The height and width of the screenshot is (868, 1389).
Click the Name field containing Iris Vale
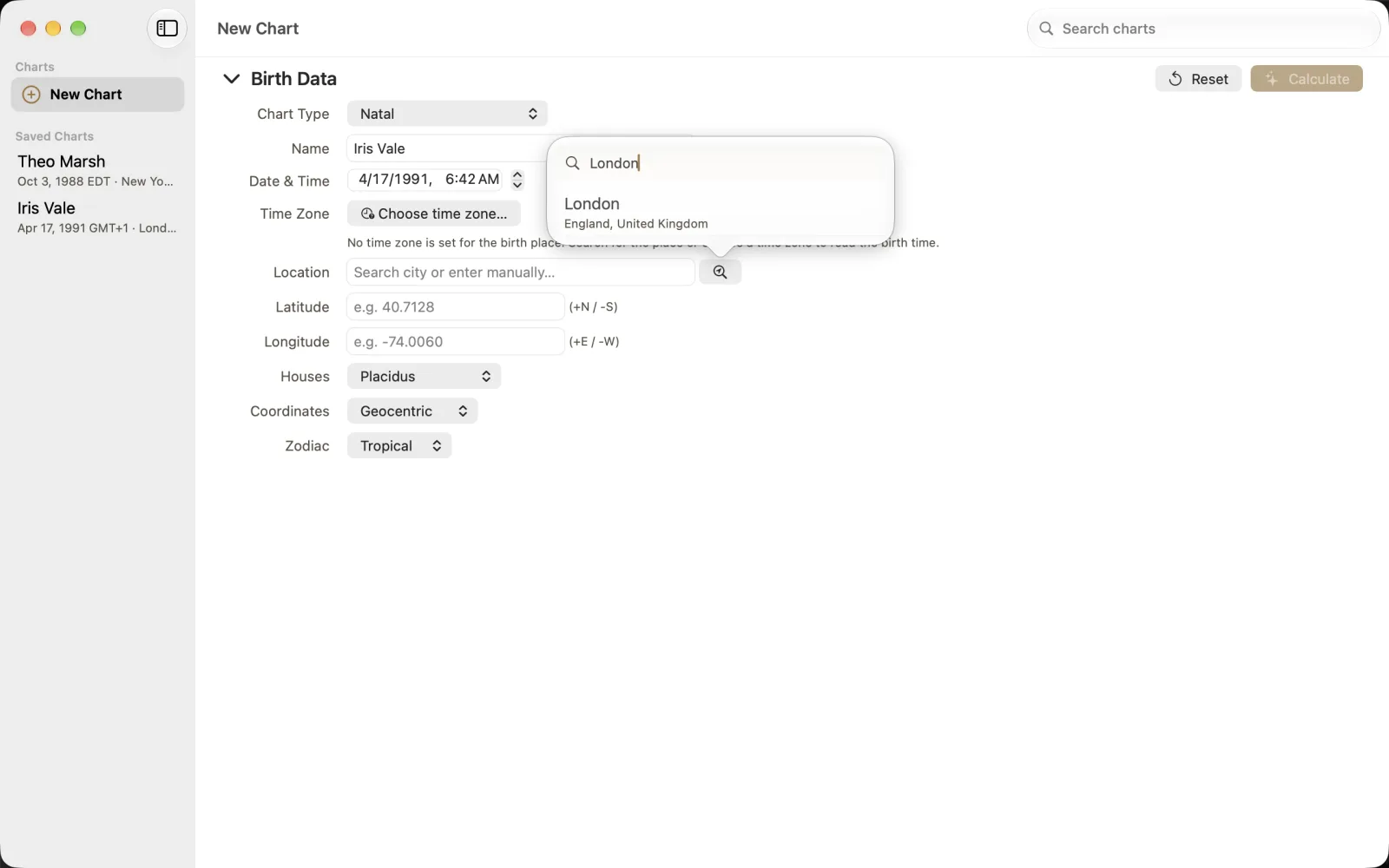pos(447,148)
